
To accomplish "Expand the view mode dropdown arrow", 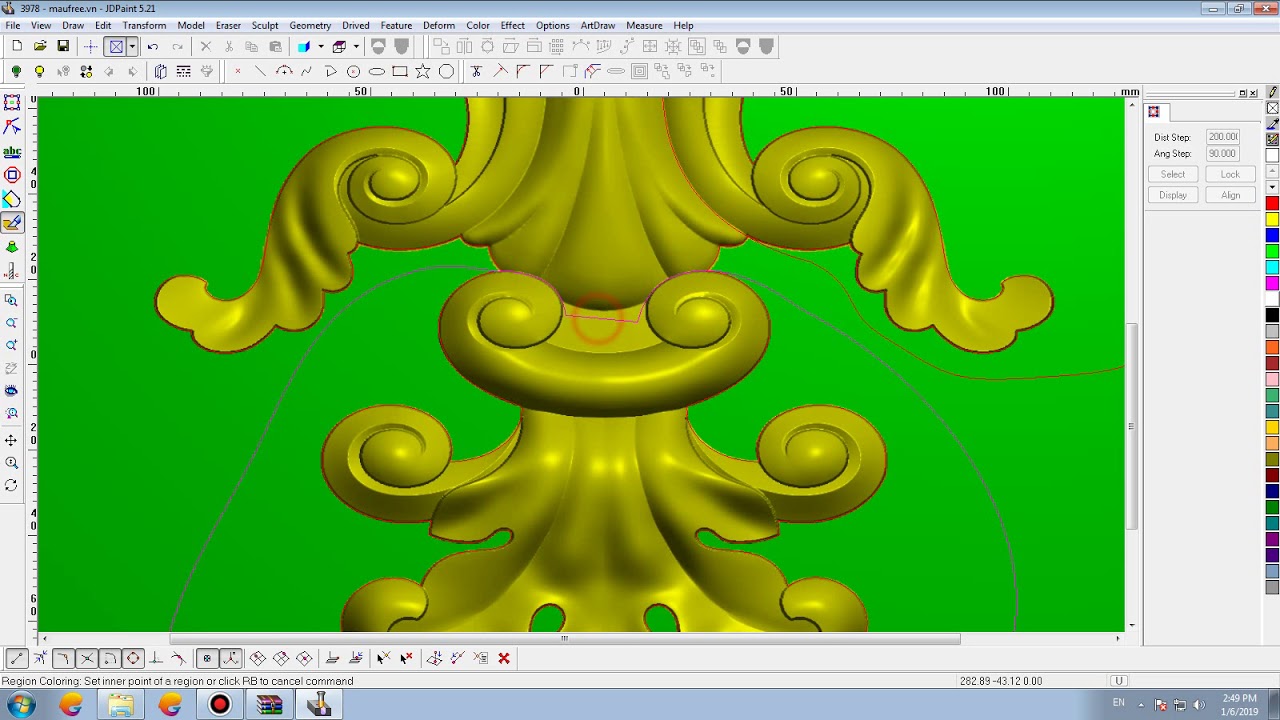I will pyautogui.click(x=132, y=46).
